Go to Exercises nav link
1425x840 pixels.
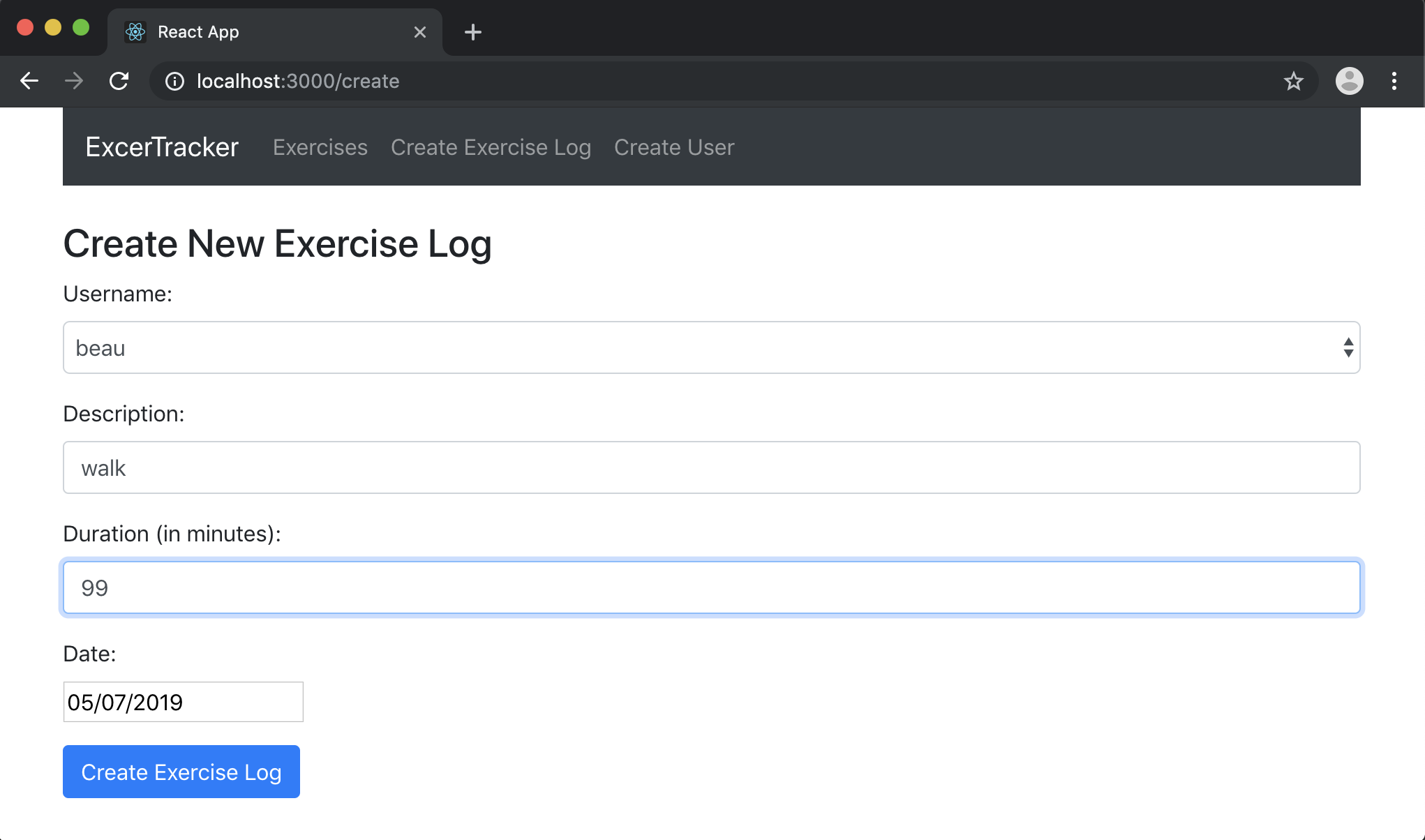click(x=320, y=147)
